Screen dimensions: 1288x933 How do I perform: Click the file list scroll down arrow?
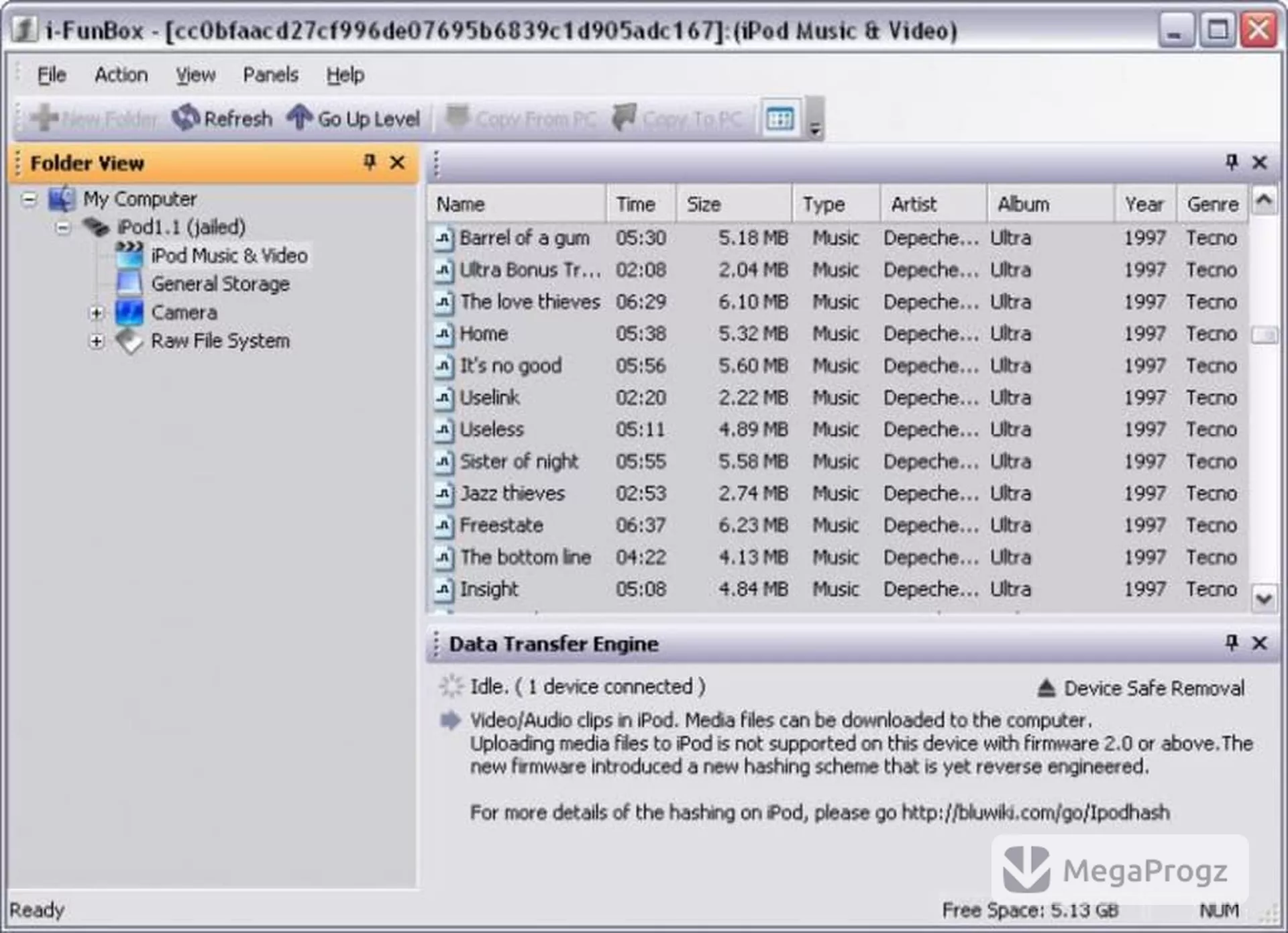coord(1264,598)
